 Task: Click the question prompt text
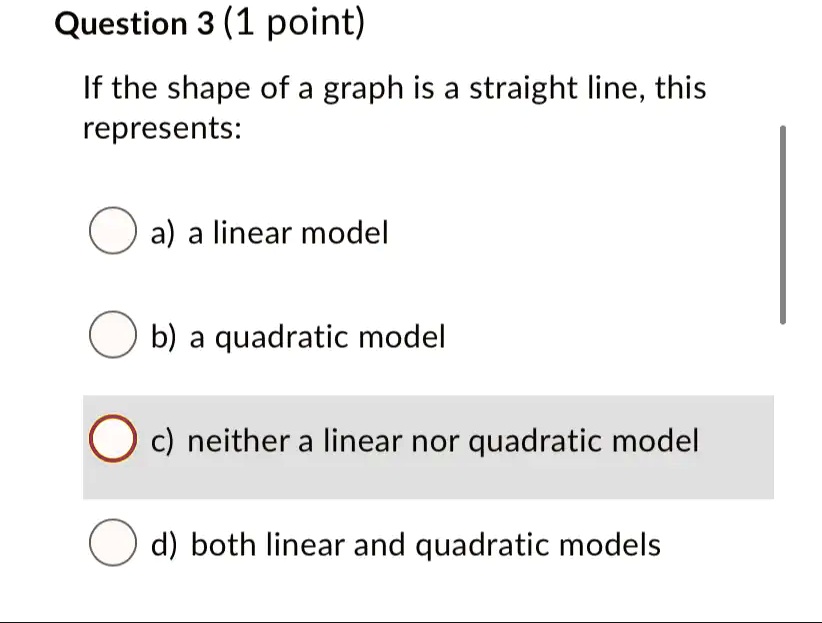(x=395, y=107)
